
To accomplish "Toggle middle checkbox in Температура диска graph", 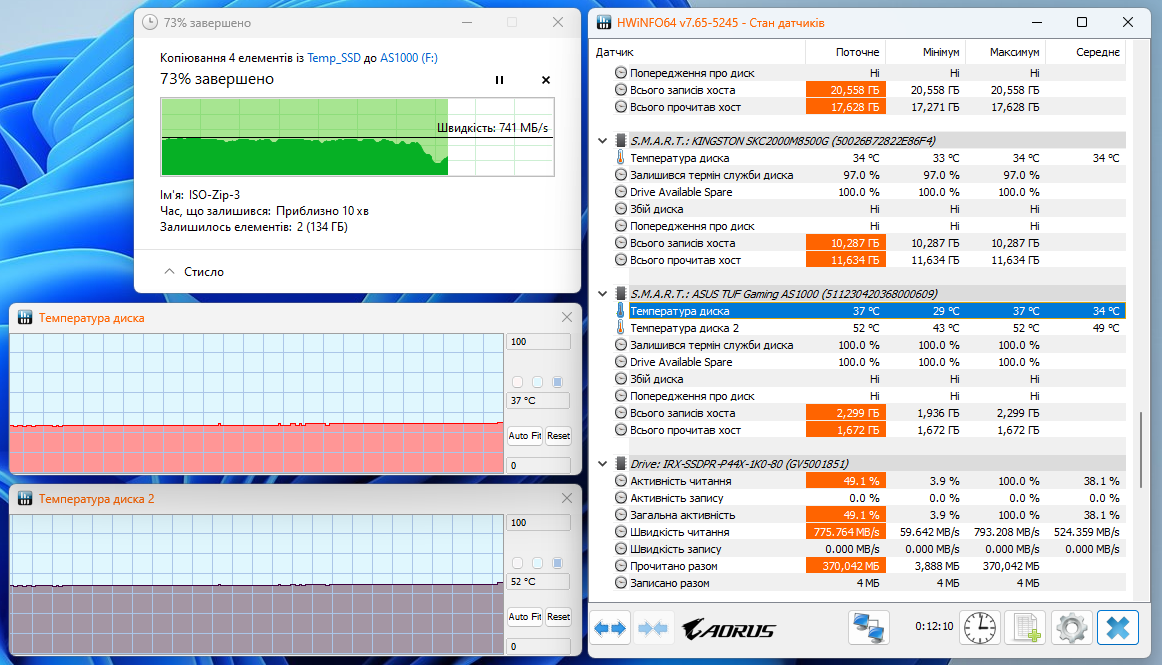I will pos(537,383).
